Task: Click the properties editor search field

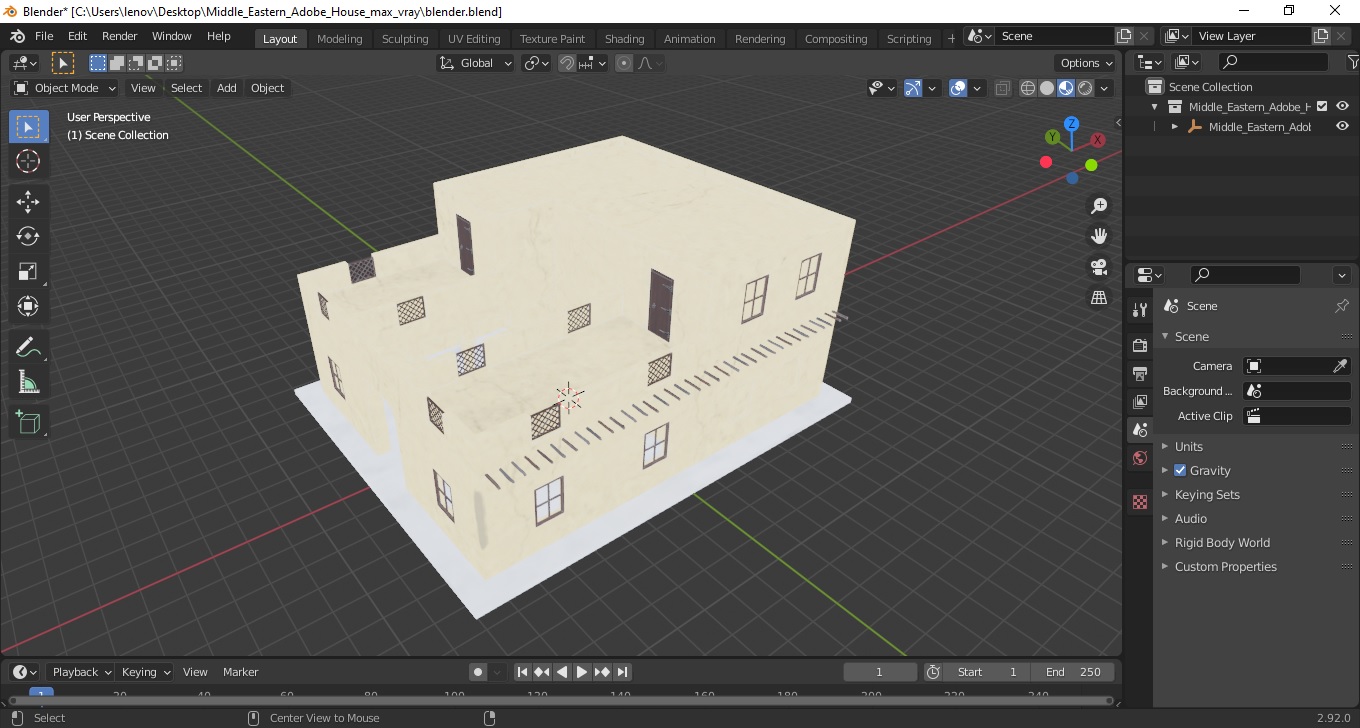Action: (1245, 274)
